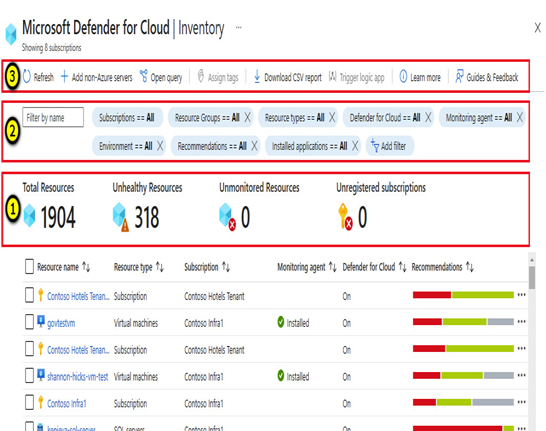Click green Installed check icon in govtestvm row
This screenshot has width=546, height=431.
click(281, 322)
